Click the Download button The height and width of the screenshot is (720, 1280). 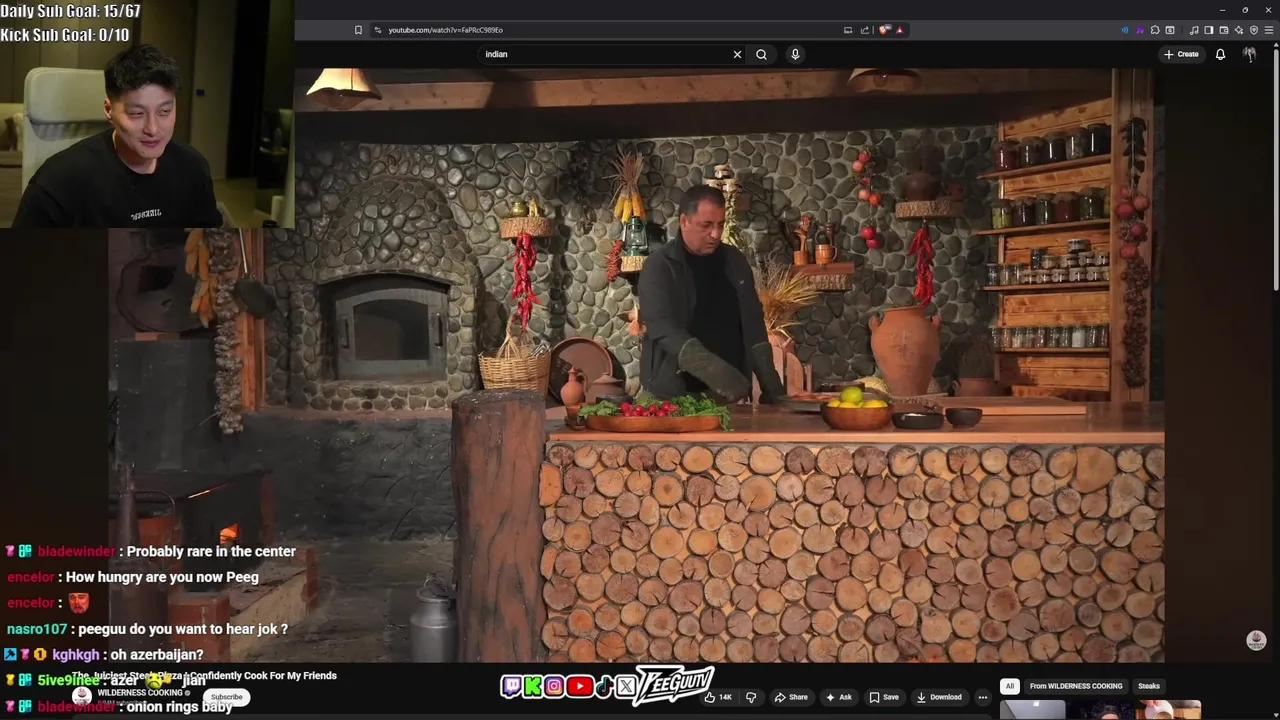tap(939, 697)
